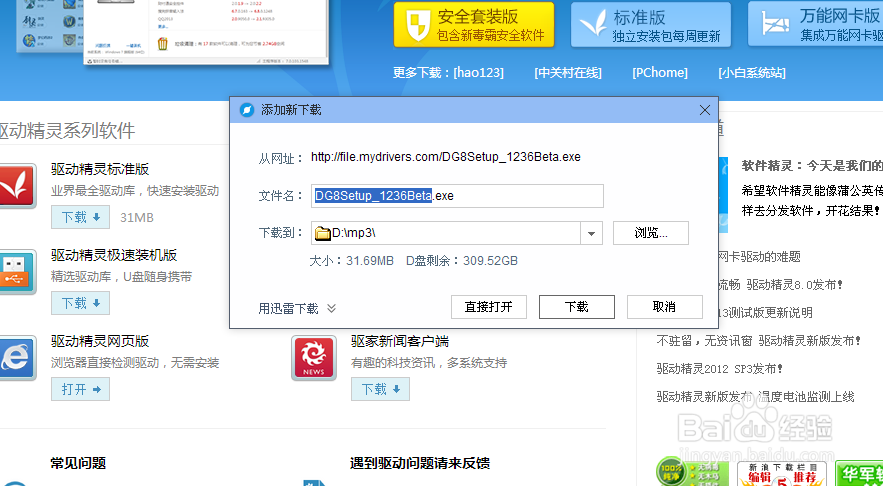
Task: Click the 下载 button for 驱动精灵极速装机版
Action: (80, 303)
